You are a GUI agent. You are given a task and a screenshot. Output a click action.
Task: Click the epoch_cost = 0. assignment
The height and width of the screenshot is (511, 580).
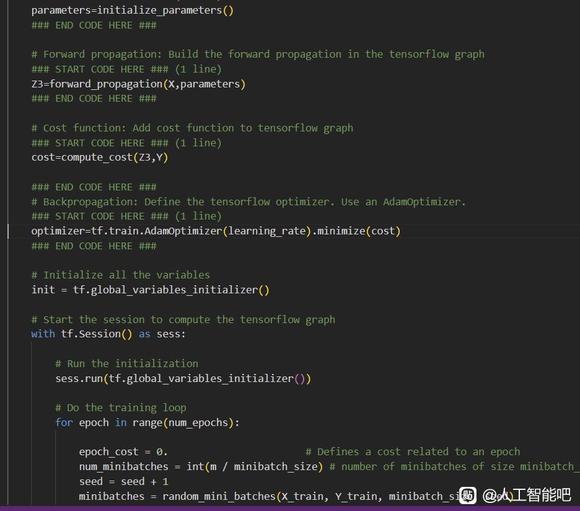[123, 452]
